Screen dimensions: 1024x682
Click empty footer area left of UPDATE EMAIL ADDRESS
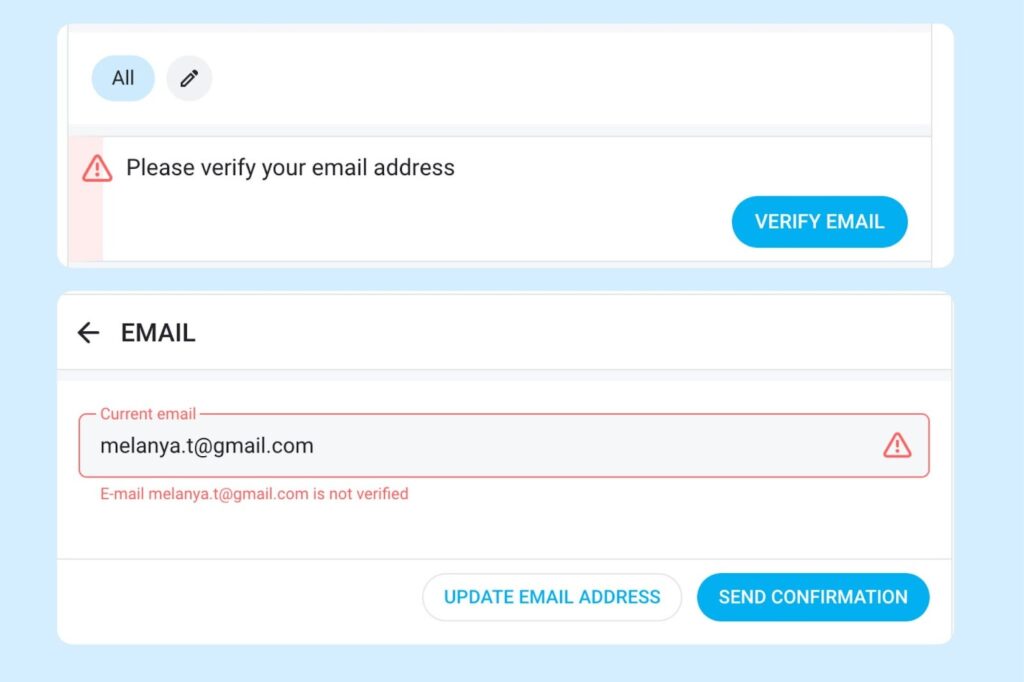240,597
